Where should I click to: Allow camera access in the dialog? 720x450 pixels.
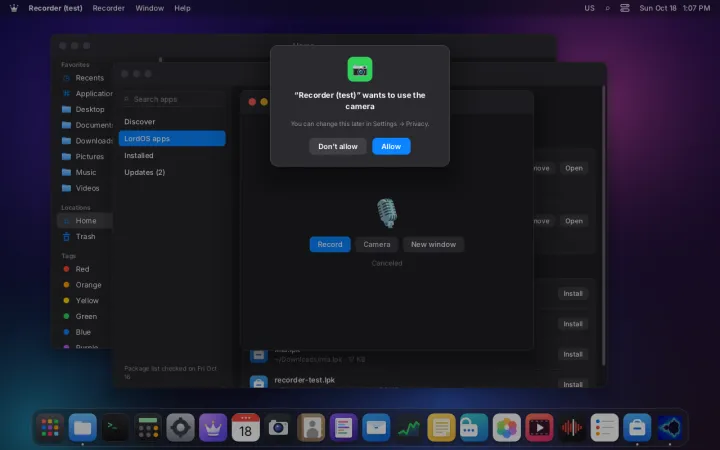[x=391, y=146]
